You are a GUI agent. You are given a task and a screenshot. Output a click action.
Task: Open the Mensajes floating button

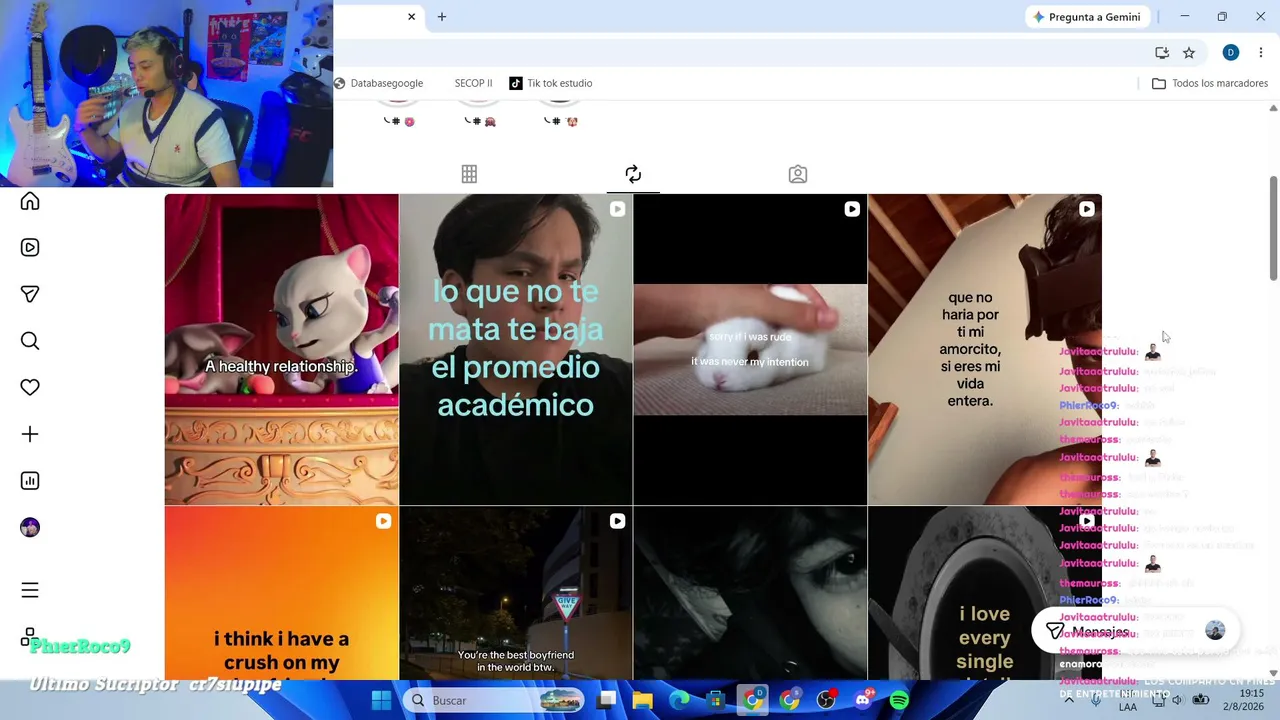pos(1136,631)
